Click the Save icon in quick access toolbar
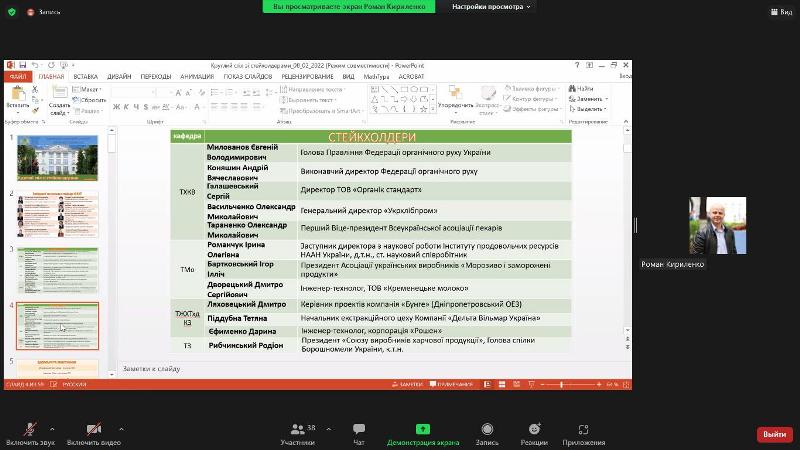 click(22, 65)
